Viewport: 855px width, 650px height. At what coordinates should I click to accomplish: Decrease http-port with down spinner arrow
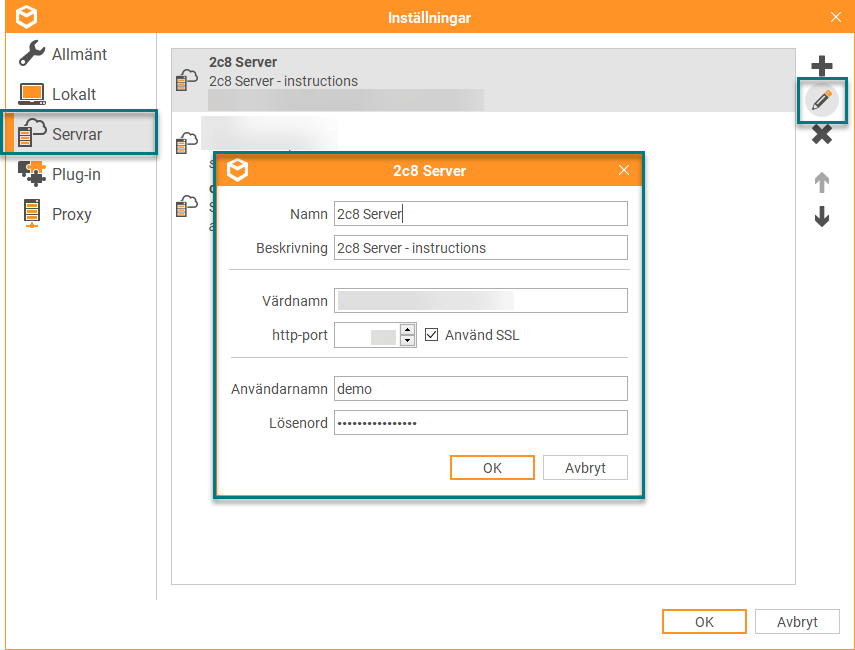[x=408, y=341]
